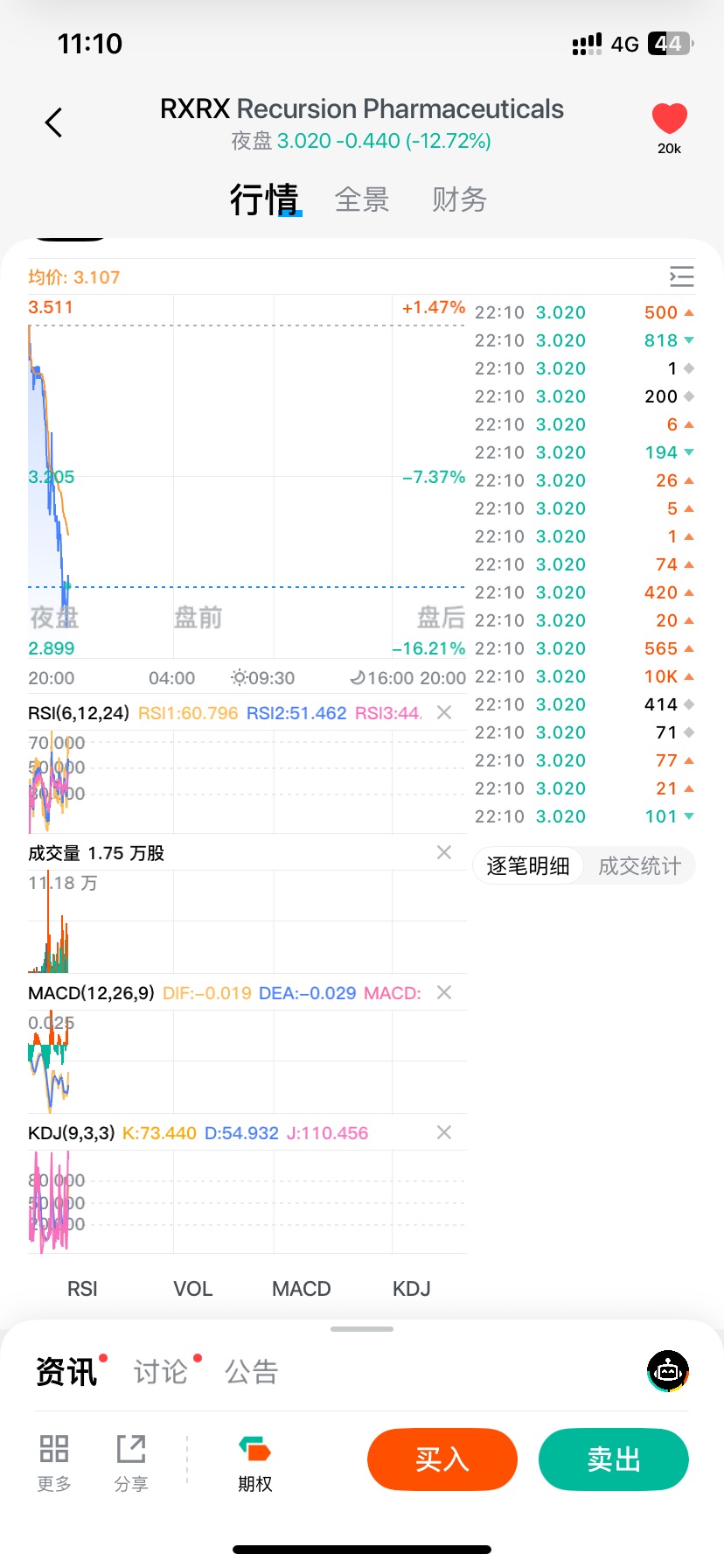724x1568 pixels.
Task: Tap the red heart favorite icon
Action: tap(670, 119)
